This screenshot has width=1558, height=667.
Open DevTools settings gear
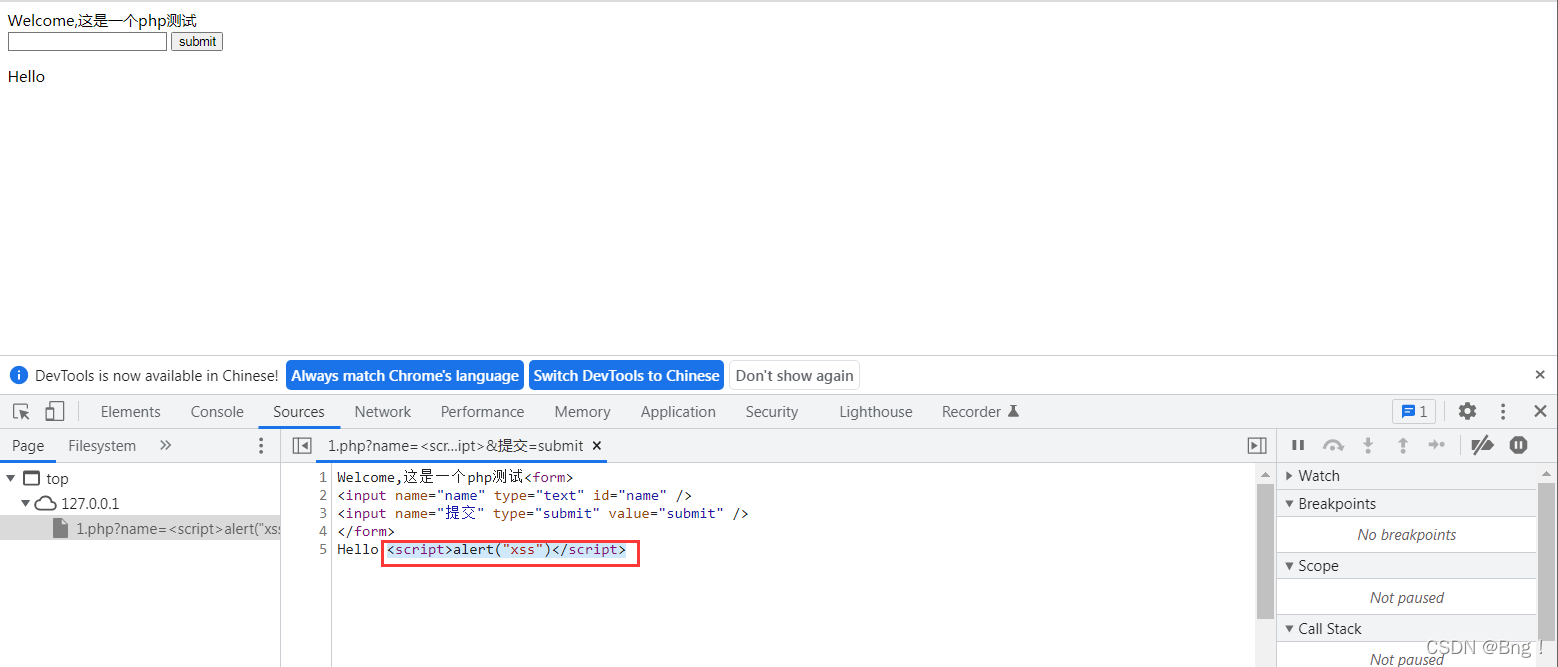pyautogui.click(x=1467, y=411)
